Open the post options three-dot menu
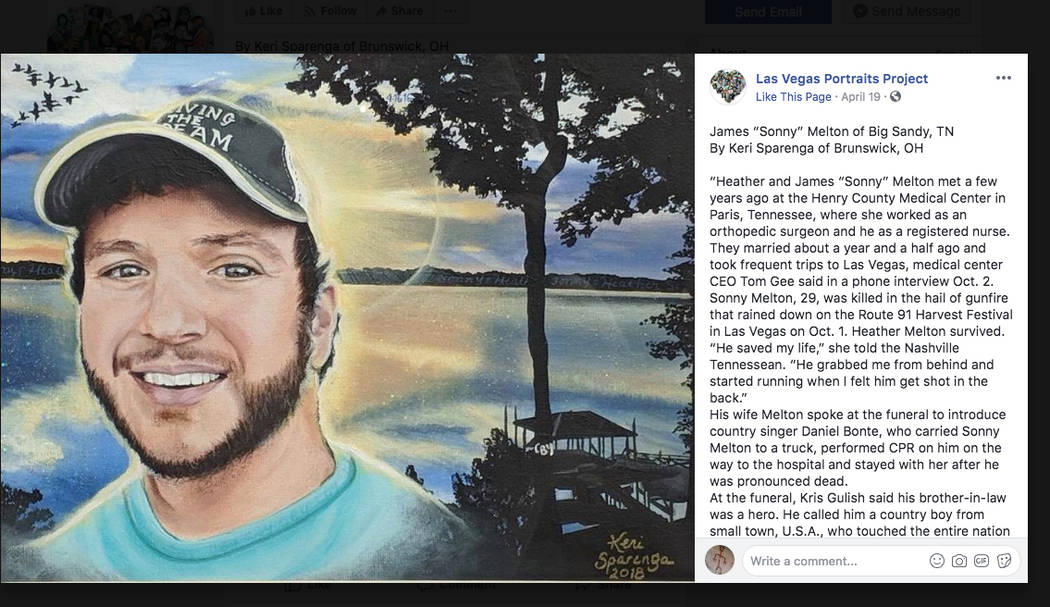The image size is (1050, 607). click(x=1003, y=78)
